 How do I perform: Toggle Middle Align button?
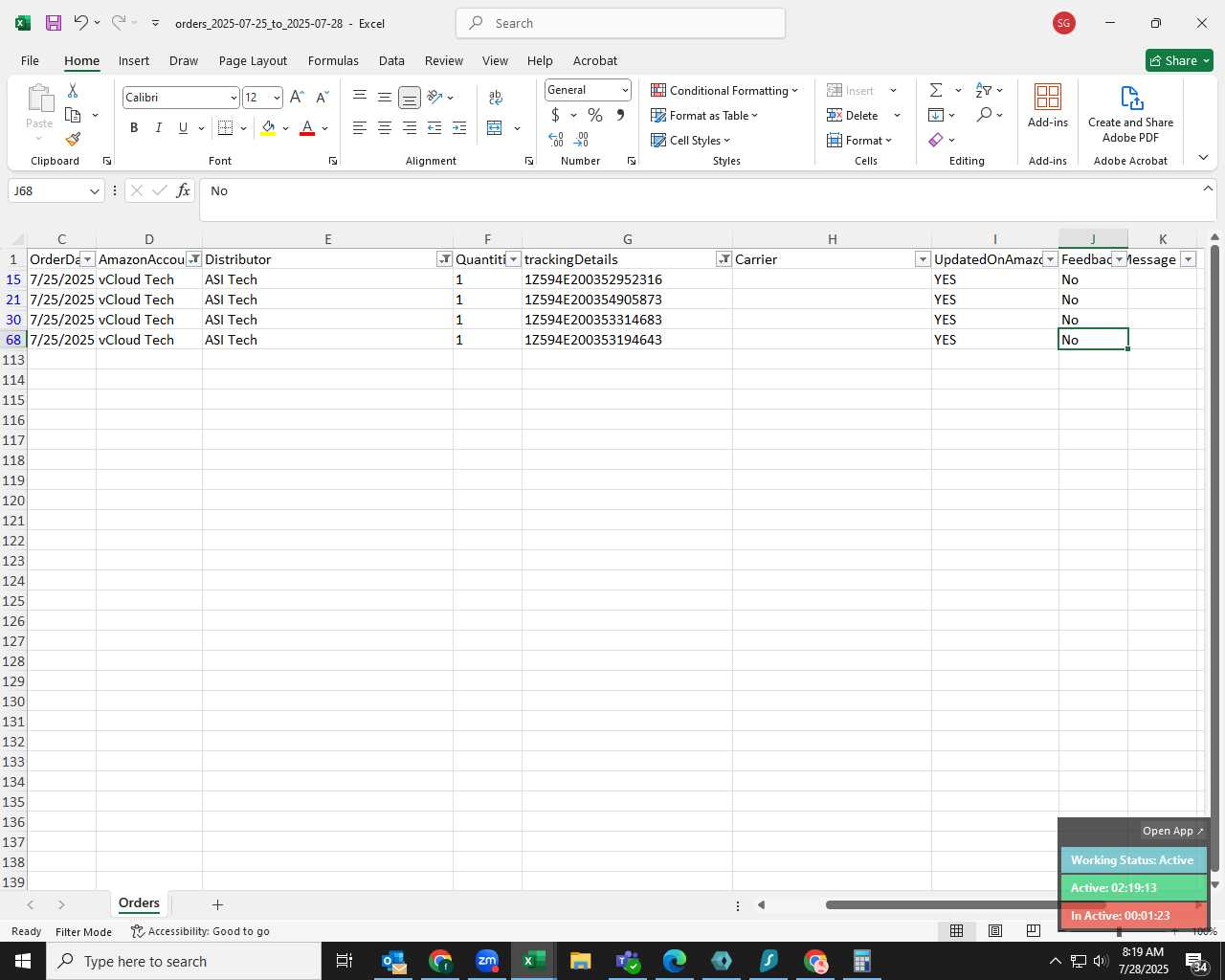point(385,97)
